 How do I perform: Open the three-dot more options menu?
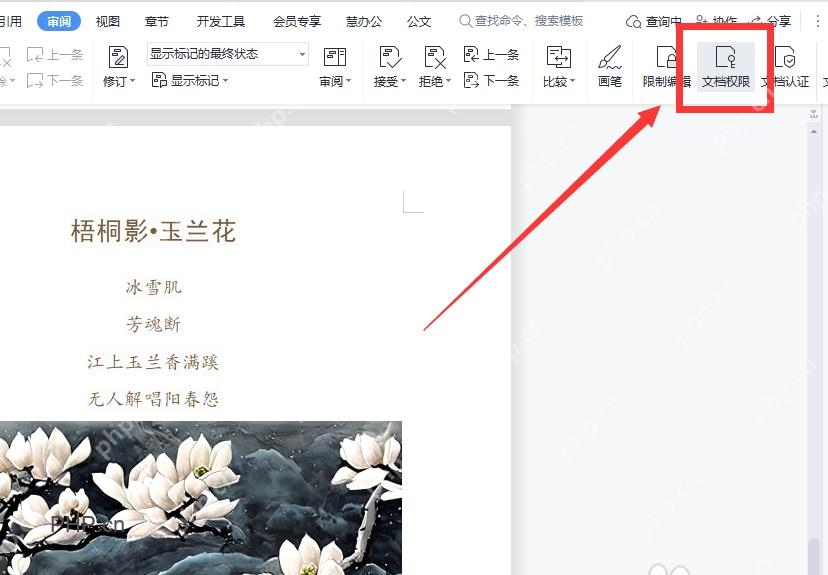pyautogui.click(x=817, y=21)
